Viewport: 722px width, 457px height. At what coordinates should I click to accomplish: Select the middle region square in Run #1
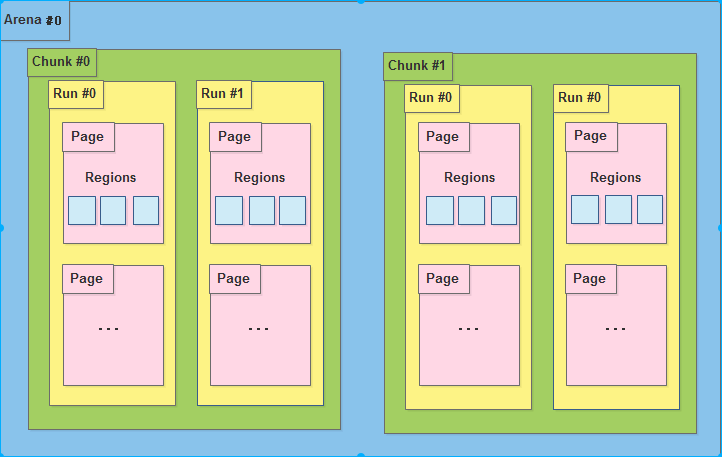pos(262,211)
